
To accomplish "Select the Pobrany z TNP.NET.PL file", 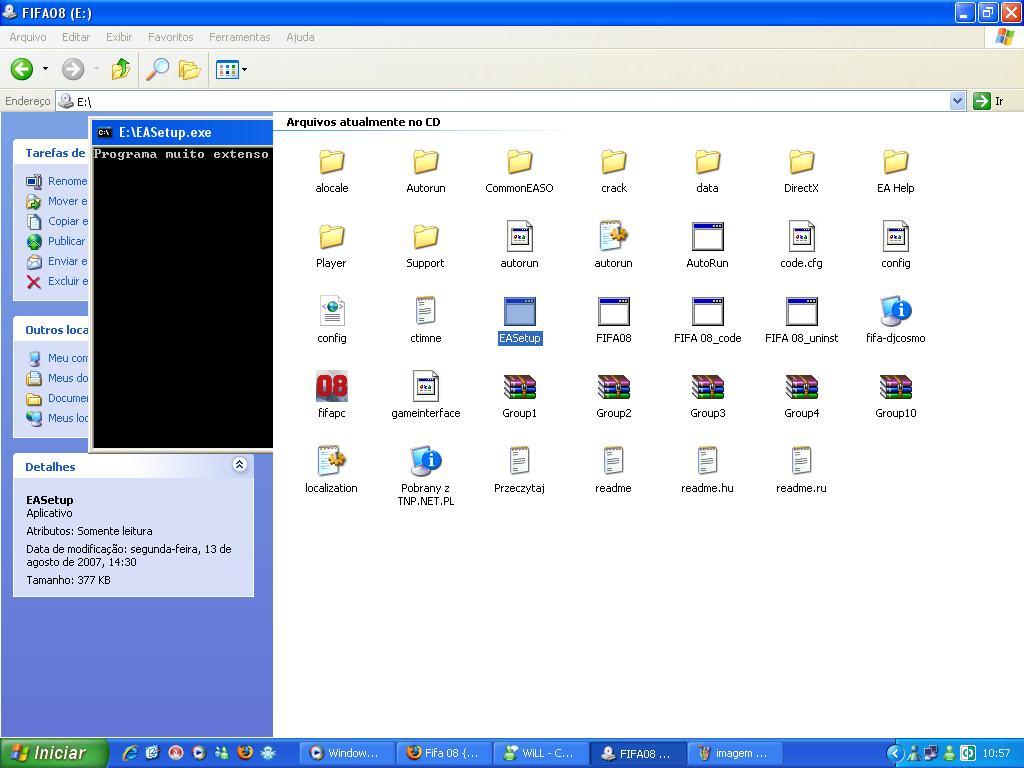I will (425, 477).
